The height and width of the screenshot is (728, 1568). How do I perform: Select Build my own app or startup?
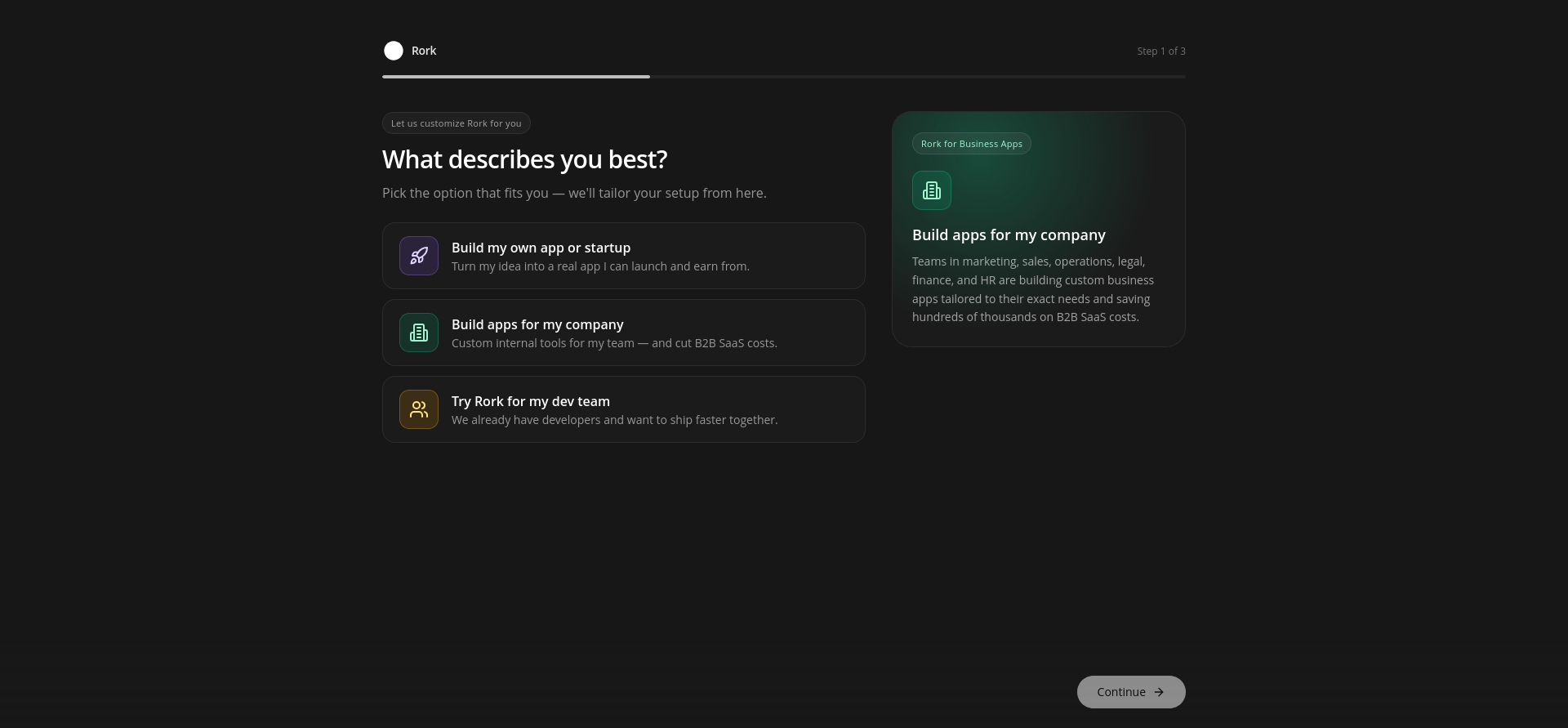pos(624,256)
